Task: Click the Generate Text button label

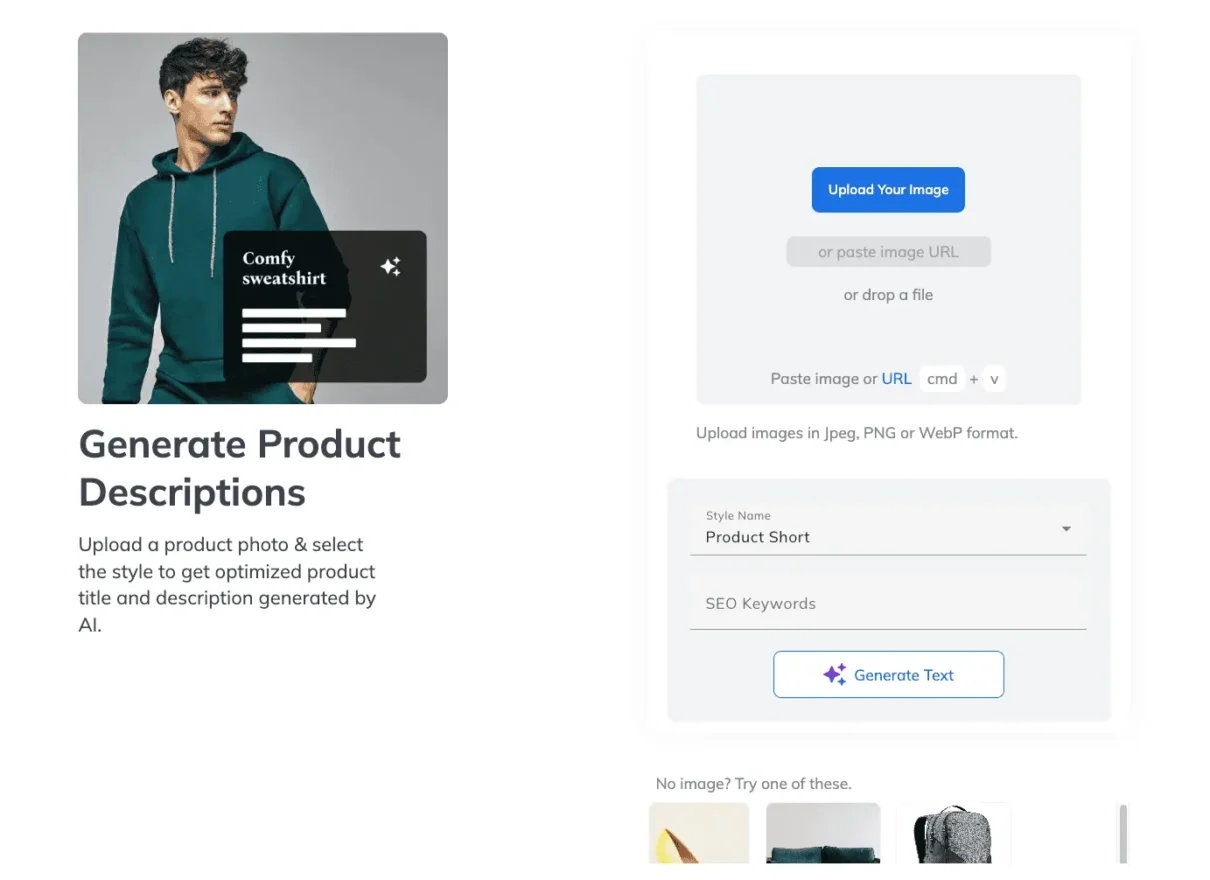Action: pos(904,675)
